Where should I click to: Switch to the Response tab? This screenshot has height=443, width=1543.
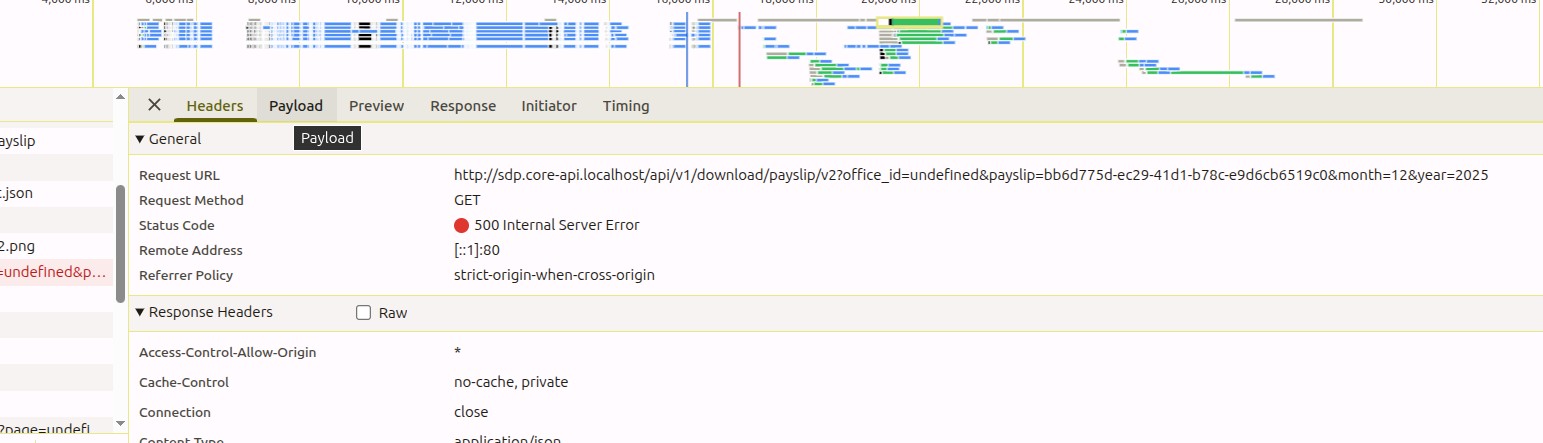coord(463,105)
